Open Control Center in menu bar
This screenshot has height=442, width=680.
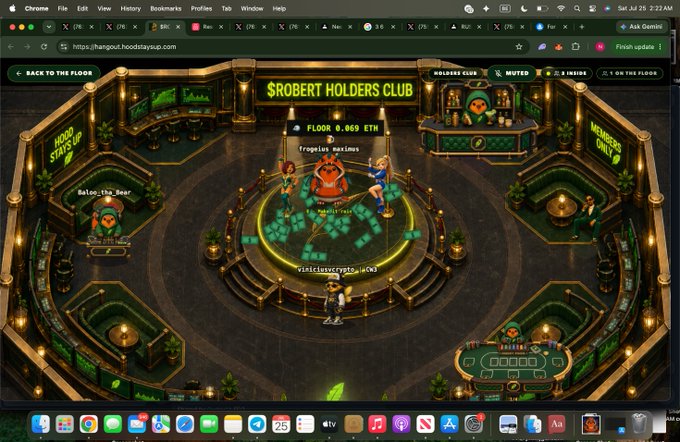(592, 8)
